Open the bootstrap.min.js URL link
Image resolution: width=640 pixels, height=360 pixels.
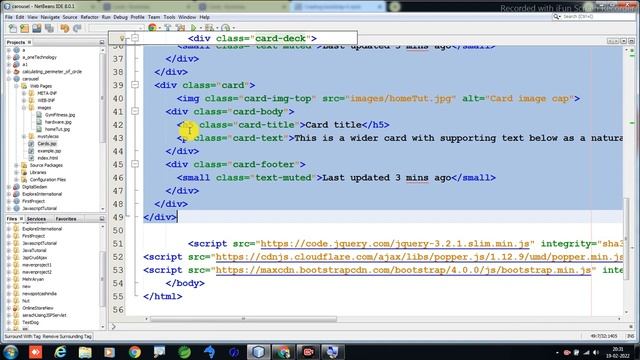pyautogui.click(x=403, y=270)
